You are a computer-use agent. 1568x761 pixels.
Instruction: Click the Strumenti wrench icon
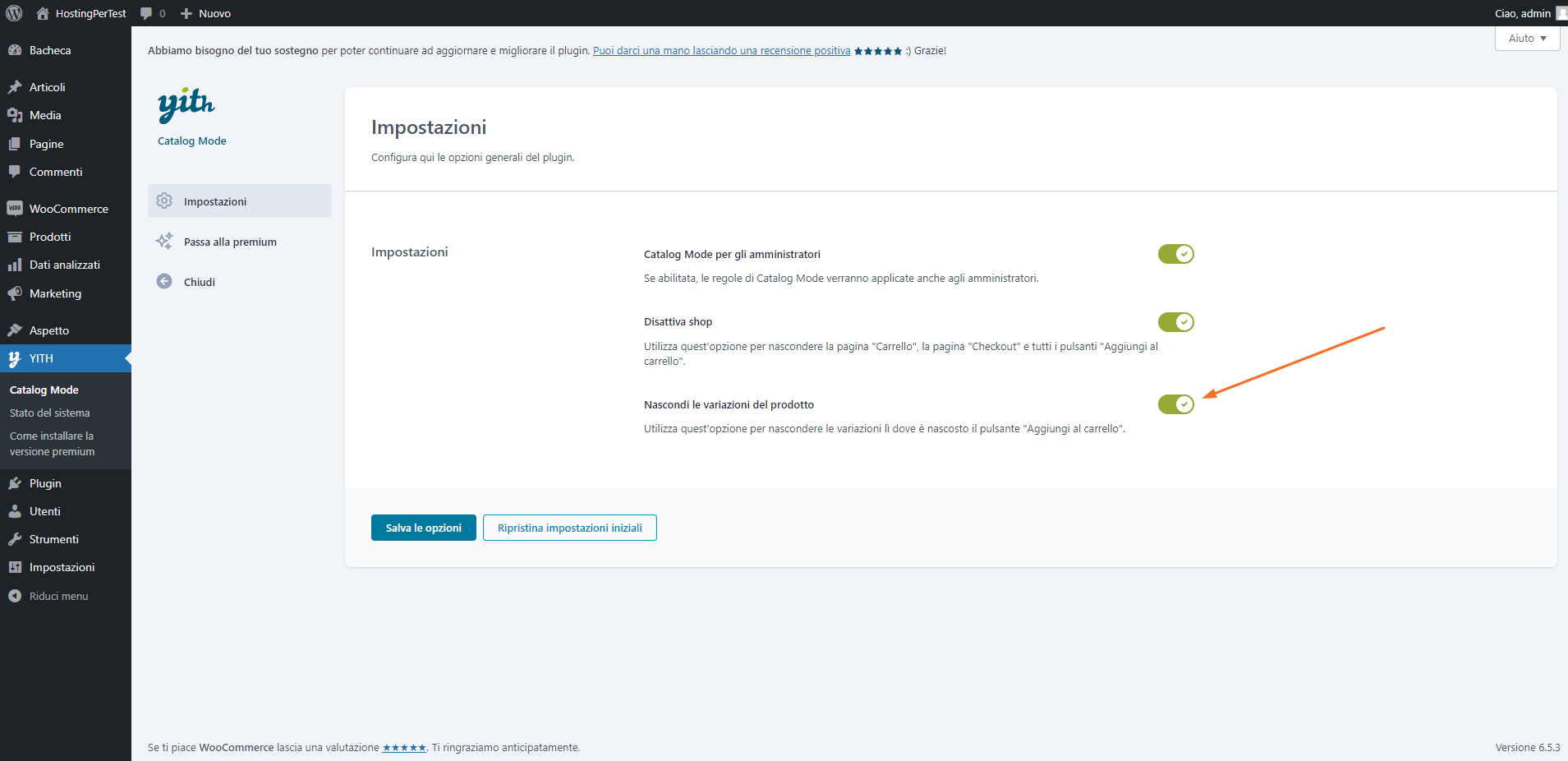[x=15, y=539]
